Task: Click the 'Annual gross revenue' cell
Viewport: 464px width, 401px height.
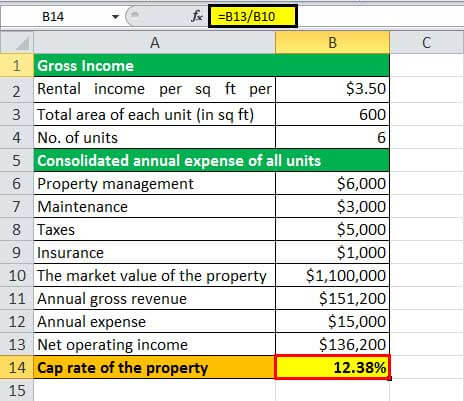Action: [x=154, y=298]
